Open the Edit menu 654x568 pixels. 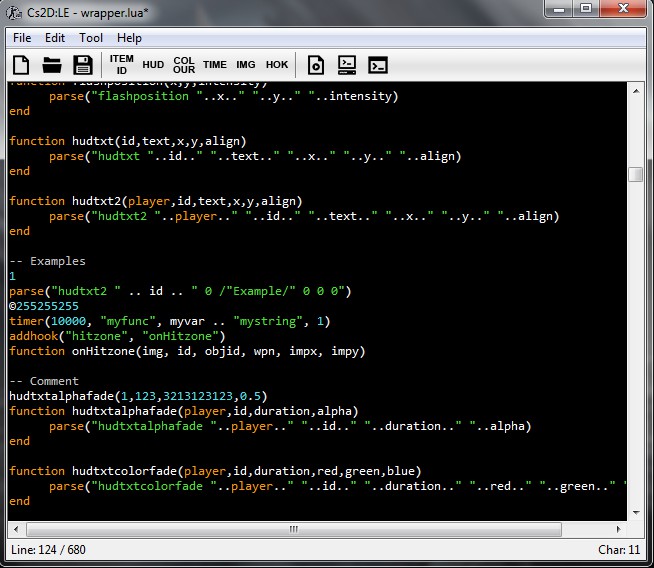click(55, 38)
